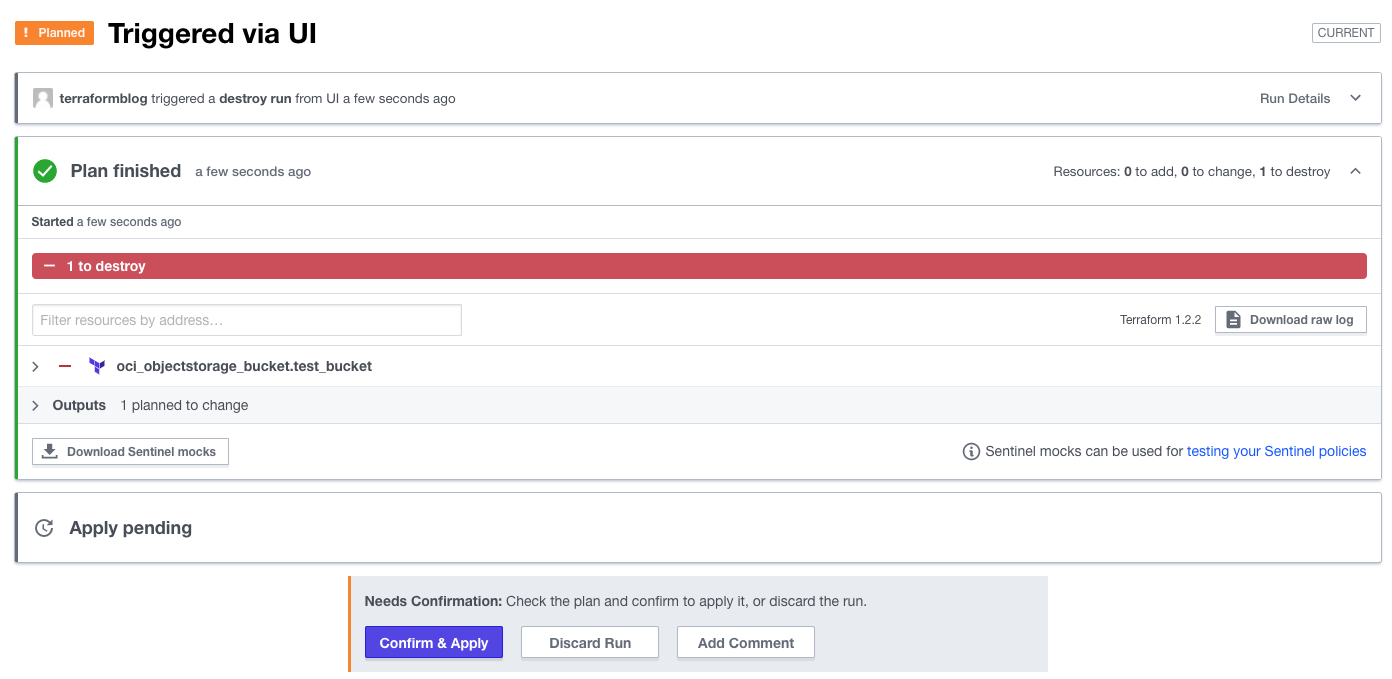Click the red minus destroy icon on the resource row

tap(65, 366)
